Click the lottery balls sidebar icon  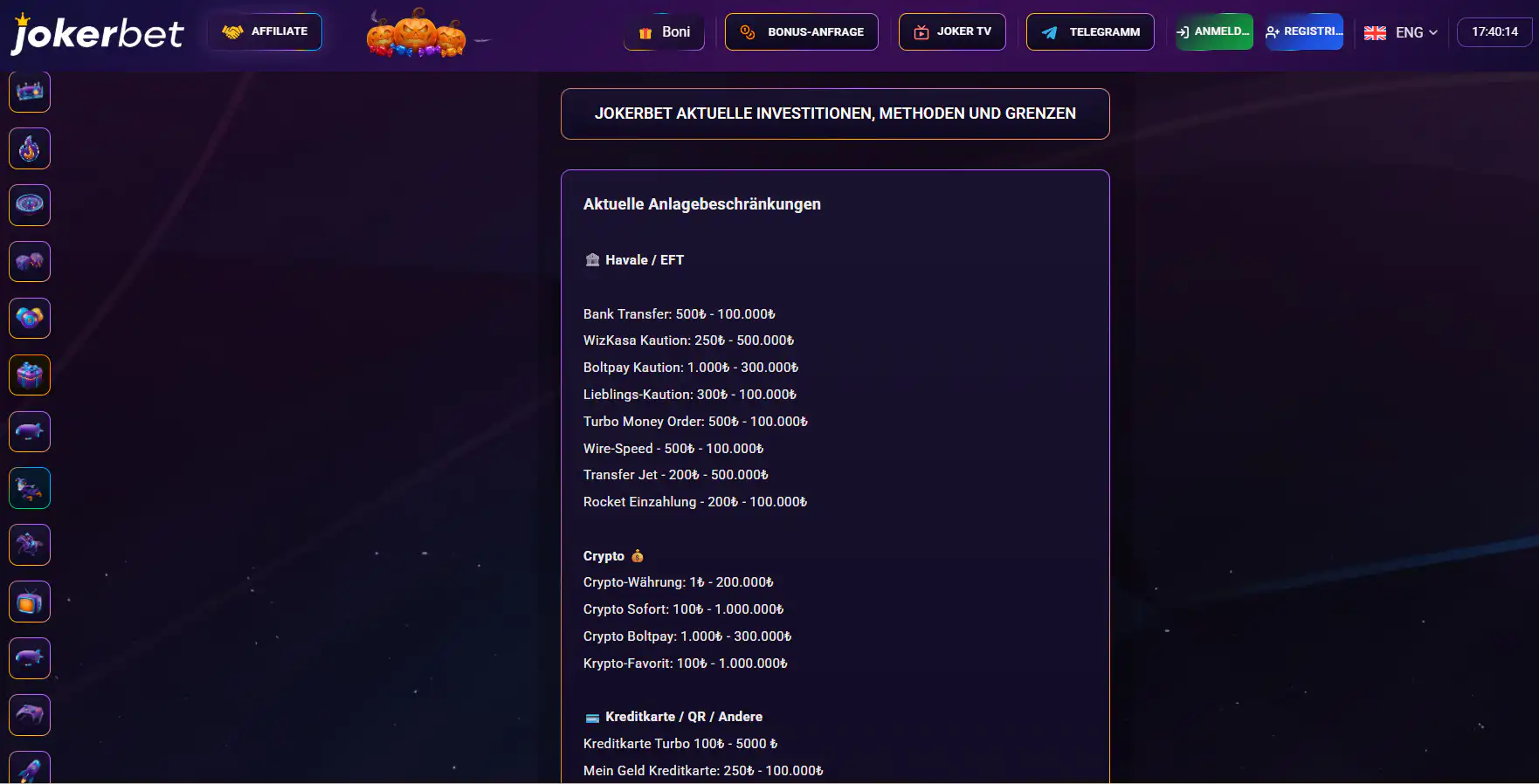(30, 319)
